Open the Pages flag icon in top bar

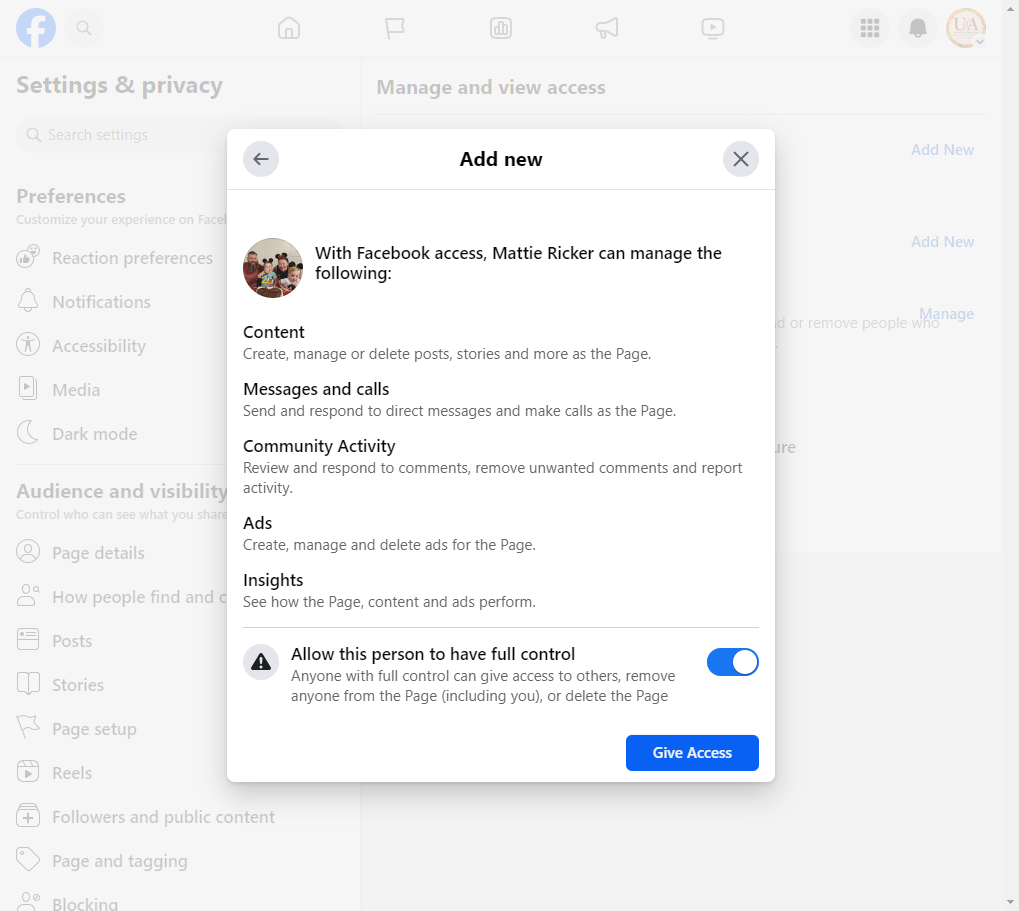coord(394,28)
